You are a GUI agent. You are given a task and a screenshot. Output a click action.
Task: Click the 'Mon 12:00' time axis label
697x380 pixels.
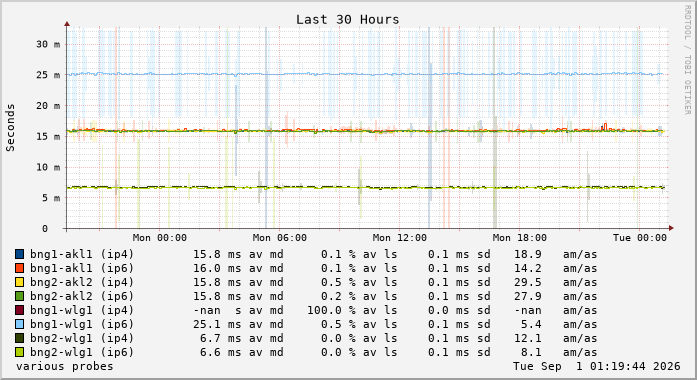(x=400, y=238)
